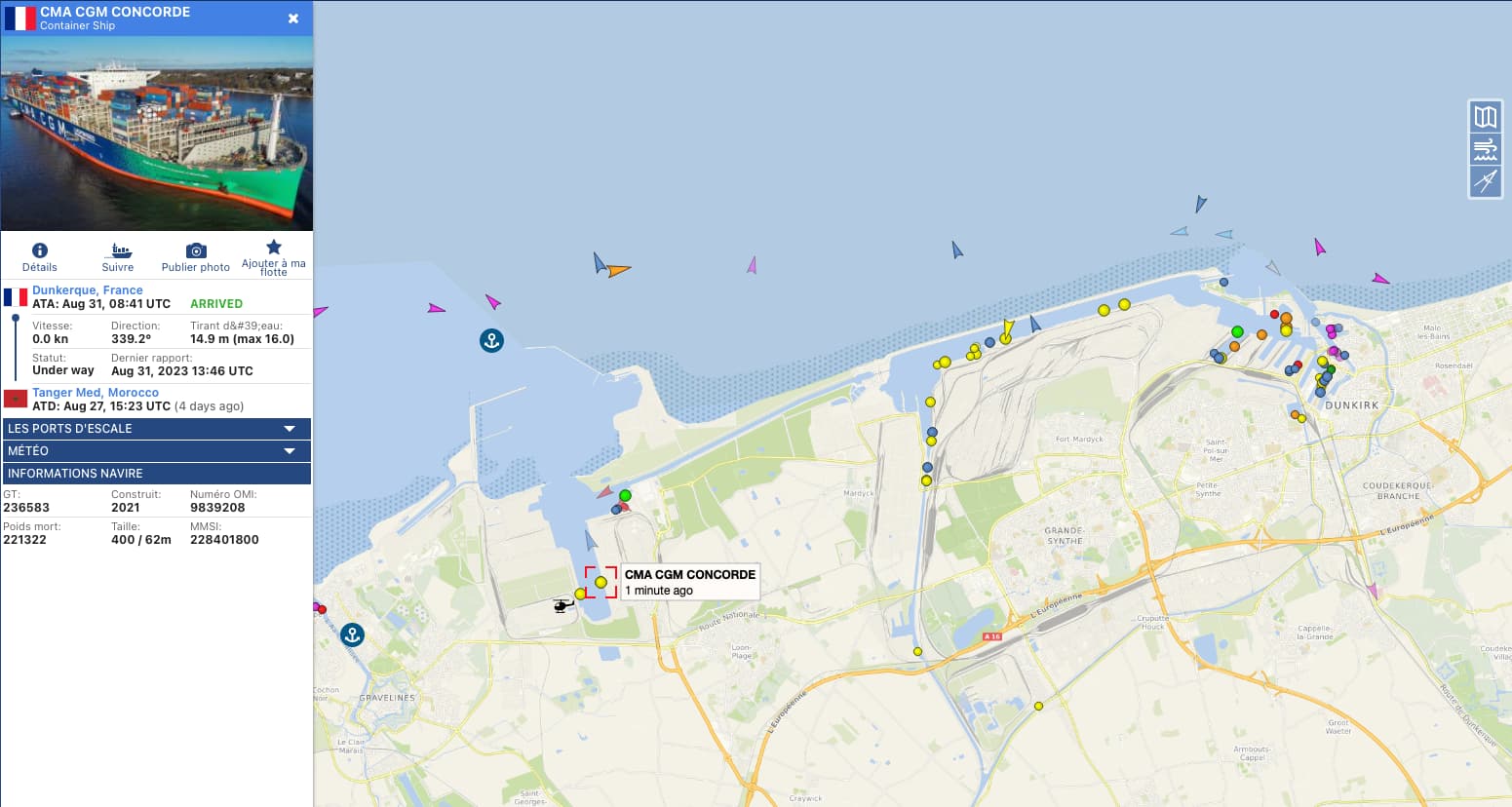Click the offshore anchorage anchor marker
The width and height of the screenshot is (1512, 807).
point(491,340)
